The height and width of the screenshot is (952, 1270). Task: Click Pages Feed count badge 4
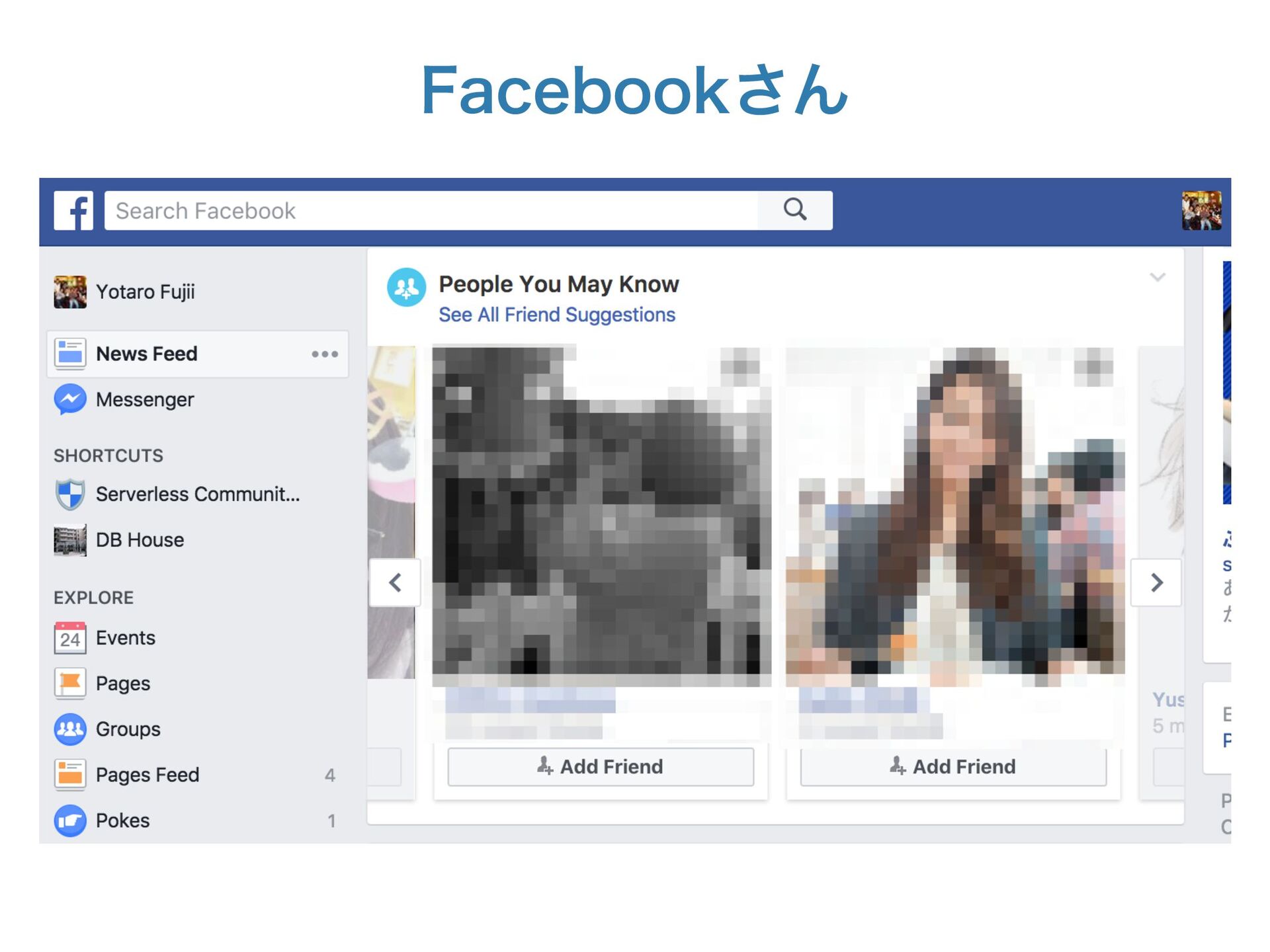click(330, 775)
